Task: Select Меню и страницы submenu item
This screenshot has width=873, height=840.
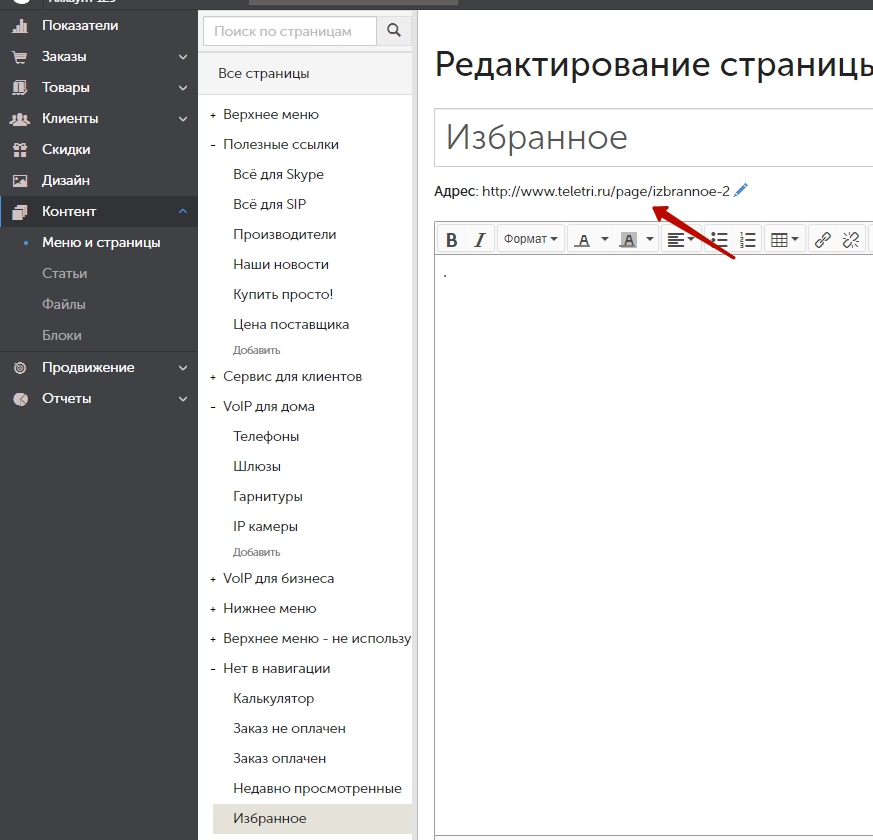Action: [101, 243]
